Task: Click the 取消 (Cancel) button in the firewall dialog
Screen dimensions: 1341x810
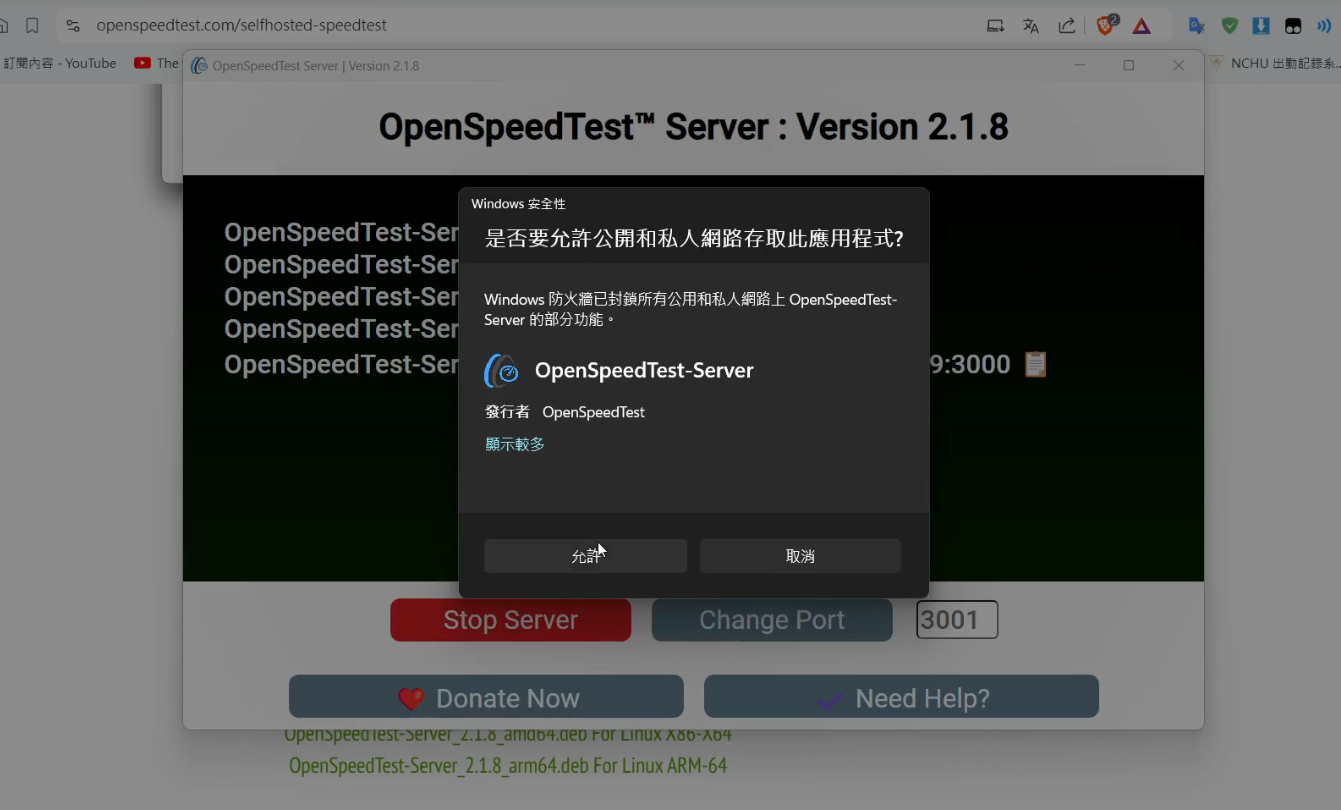Action: pos(800,556)
